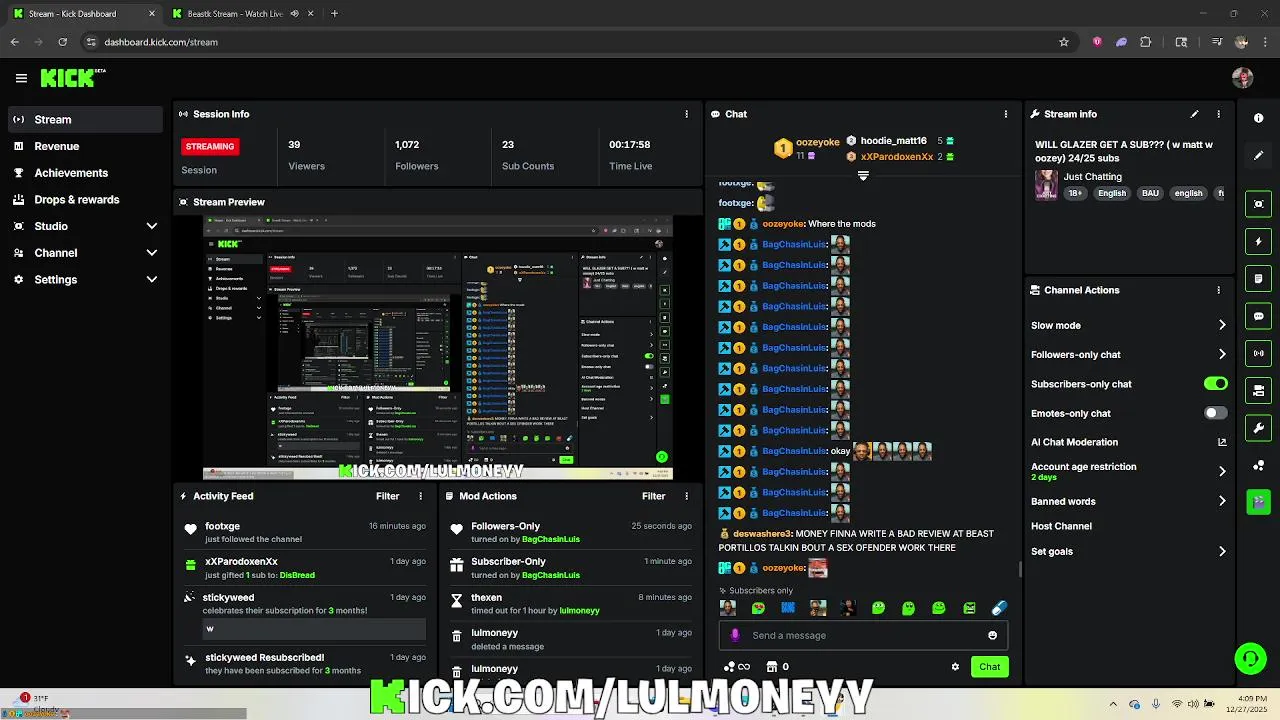Click in the Send a message field

point(865,635)
